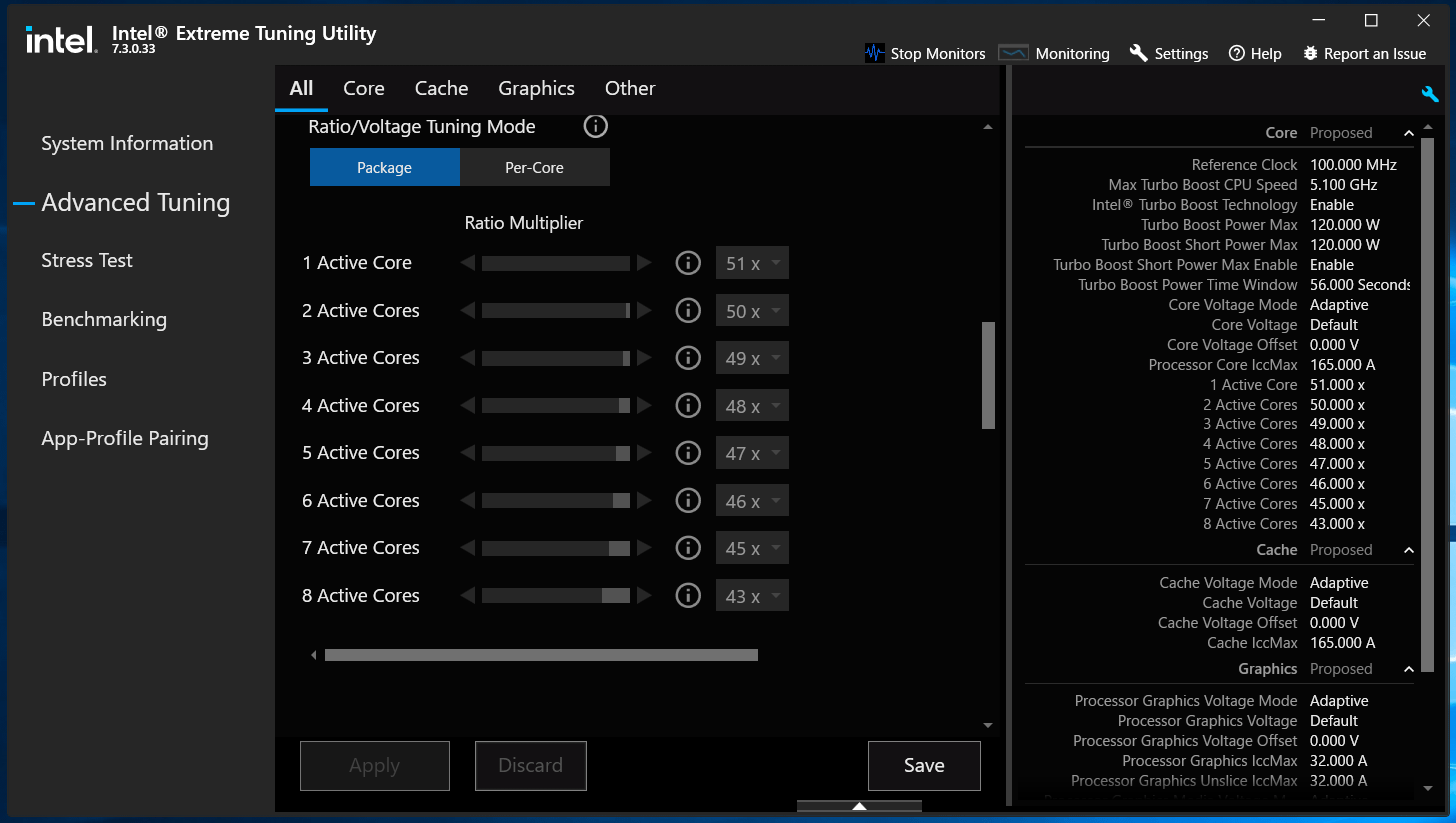
Task: Switch to the Core tab
Action: click(x=364, y=88)
